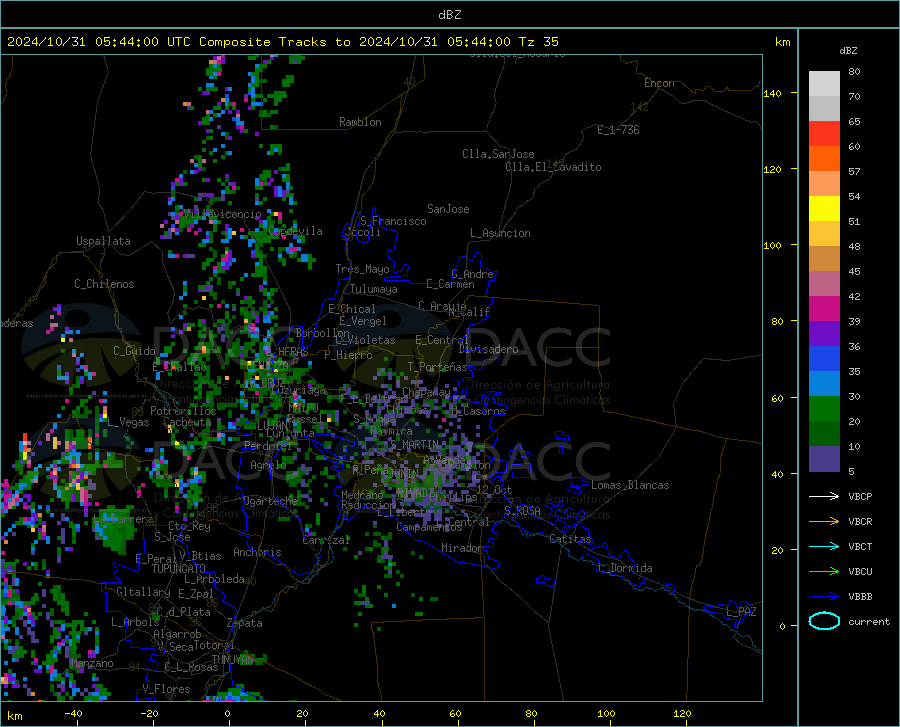This screenshot has width=900, height=727.
Task: Click the VBBB legend label
Action: point(860,597)
